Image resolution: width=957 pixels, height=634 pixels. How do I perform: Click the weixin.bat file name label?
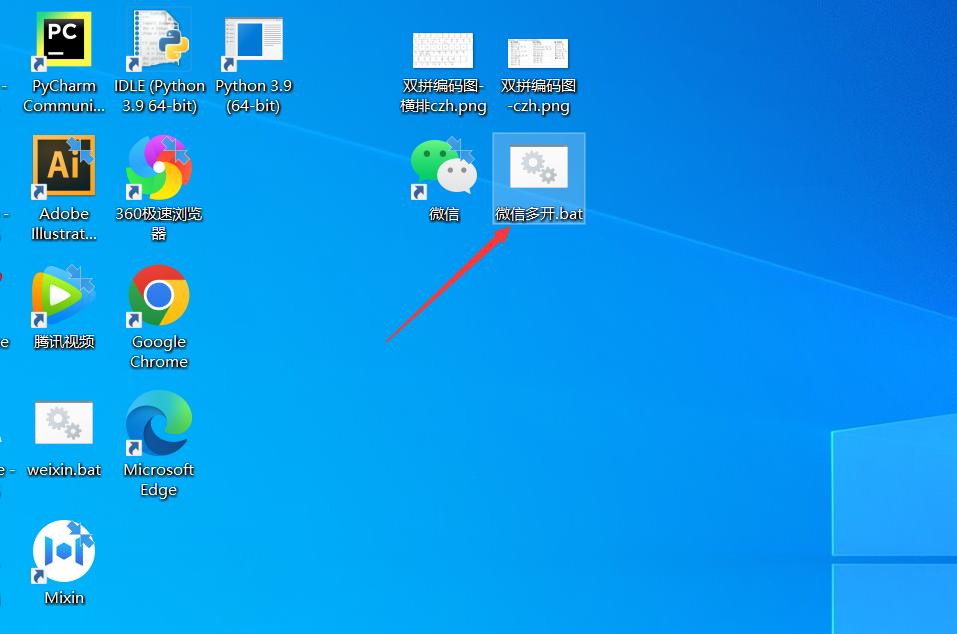[x=64, y=470]
